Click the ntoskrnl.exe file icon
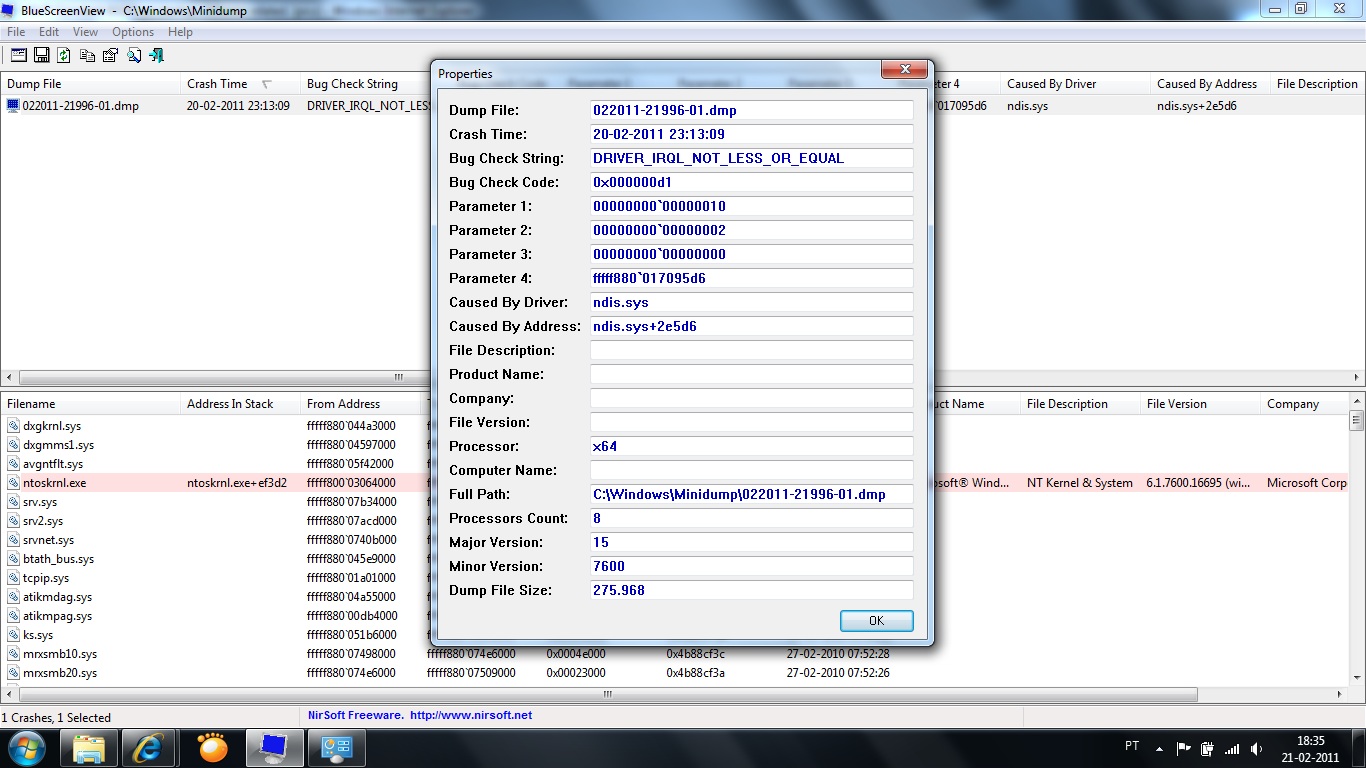The height and width of the screenshot is (768, 1366). [13, 483]
